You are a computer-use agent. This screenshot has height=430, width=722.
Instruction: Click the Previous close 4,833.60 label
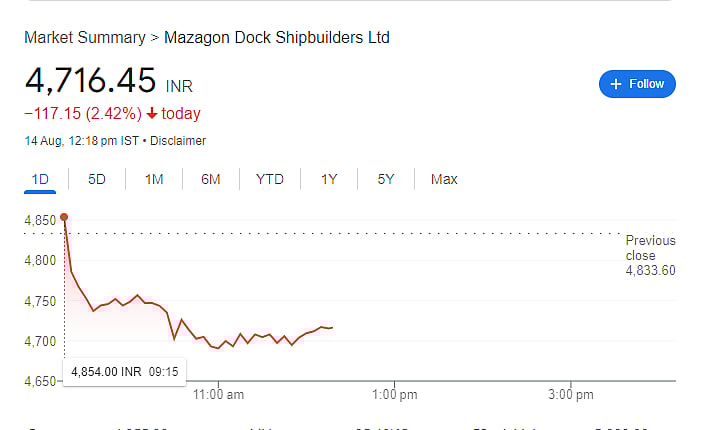(650, 255)
